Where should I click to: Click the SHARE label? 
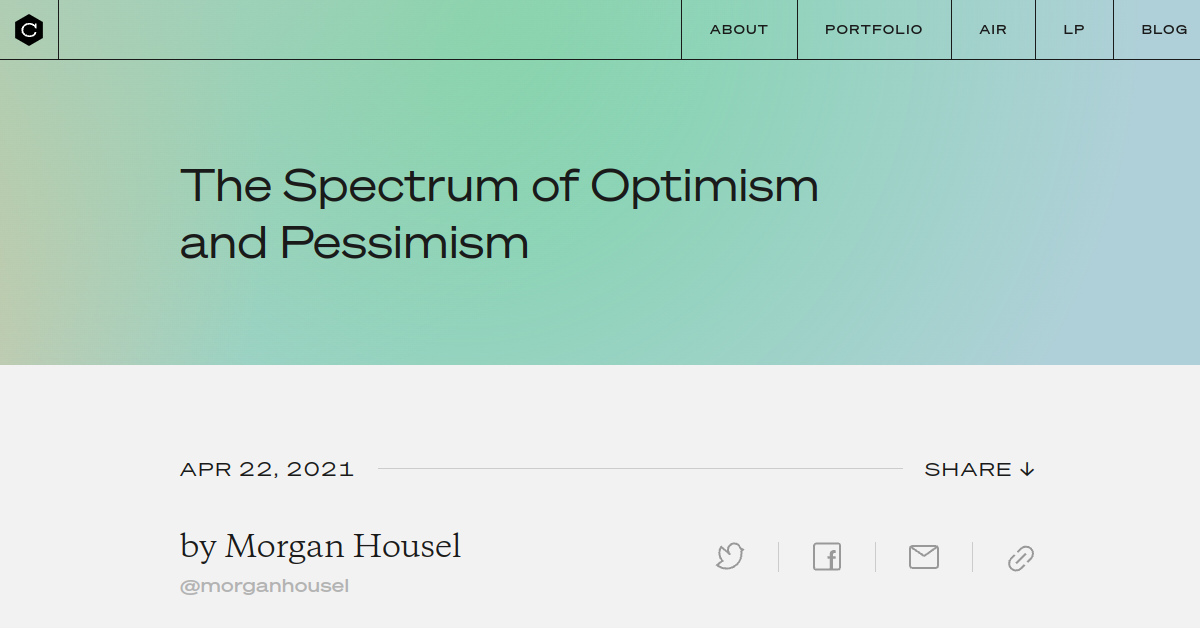(969, 468)
